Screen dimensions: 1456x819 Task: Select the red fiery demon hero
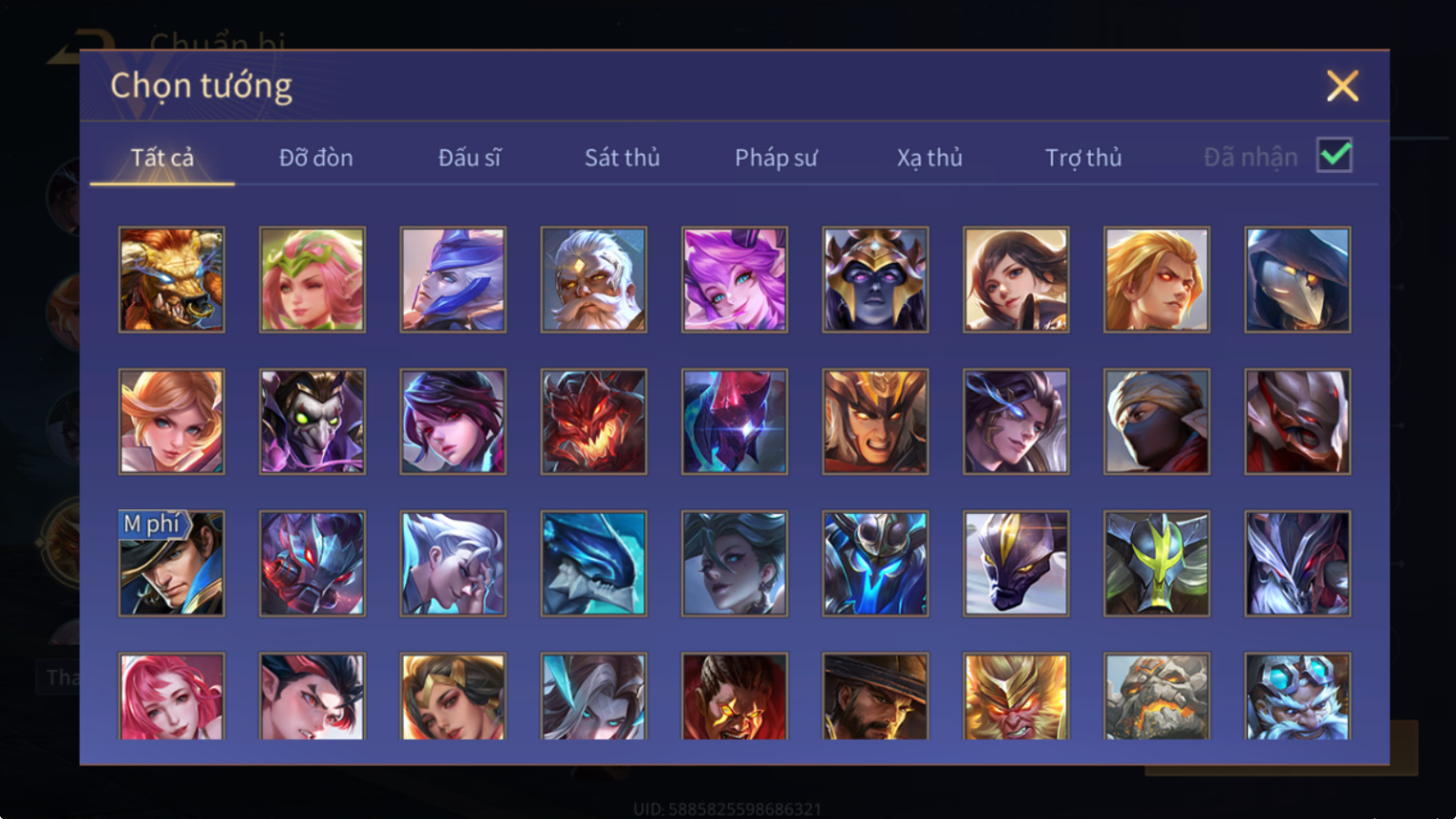(593, 422)
